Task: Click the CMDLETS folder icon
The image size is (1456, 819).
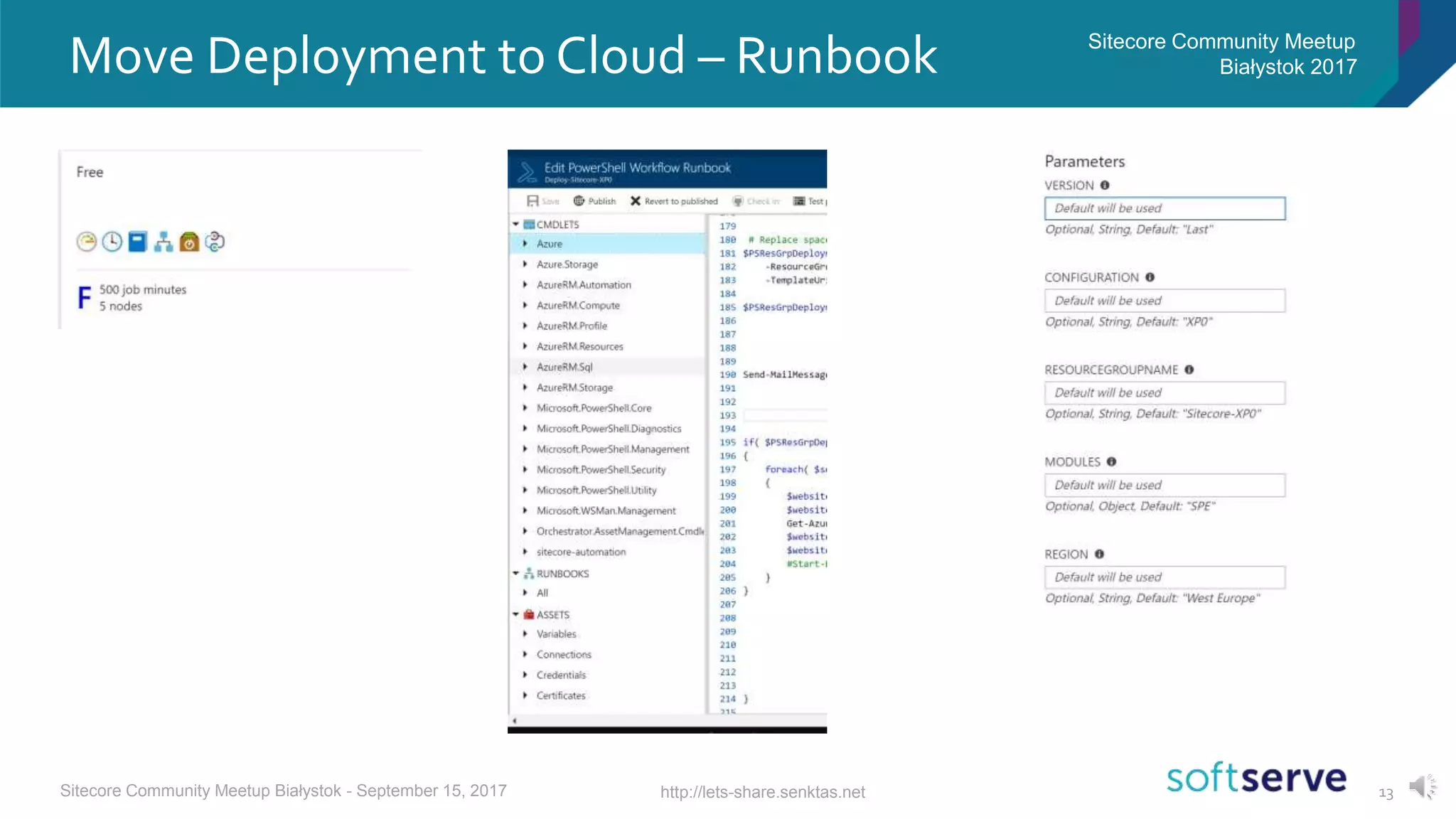Action: point(529,225)
